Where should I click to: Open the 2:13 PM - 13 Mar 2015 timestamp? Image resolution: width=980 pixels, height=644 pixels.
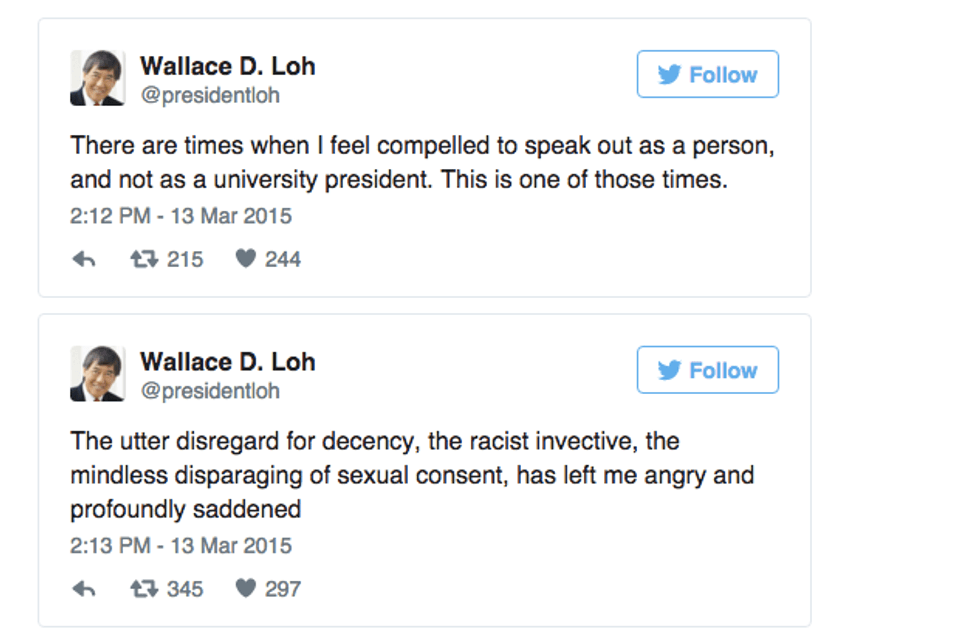[181, 546]
